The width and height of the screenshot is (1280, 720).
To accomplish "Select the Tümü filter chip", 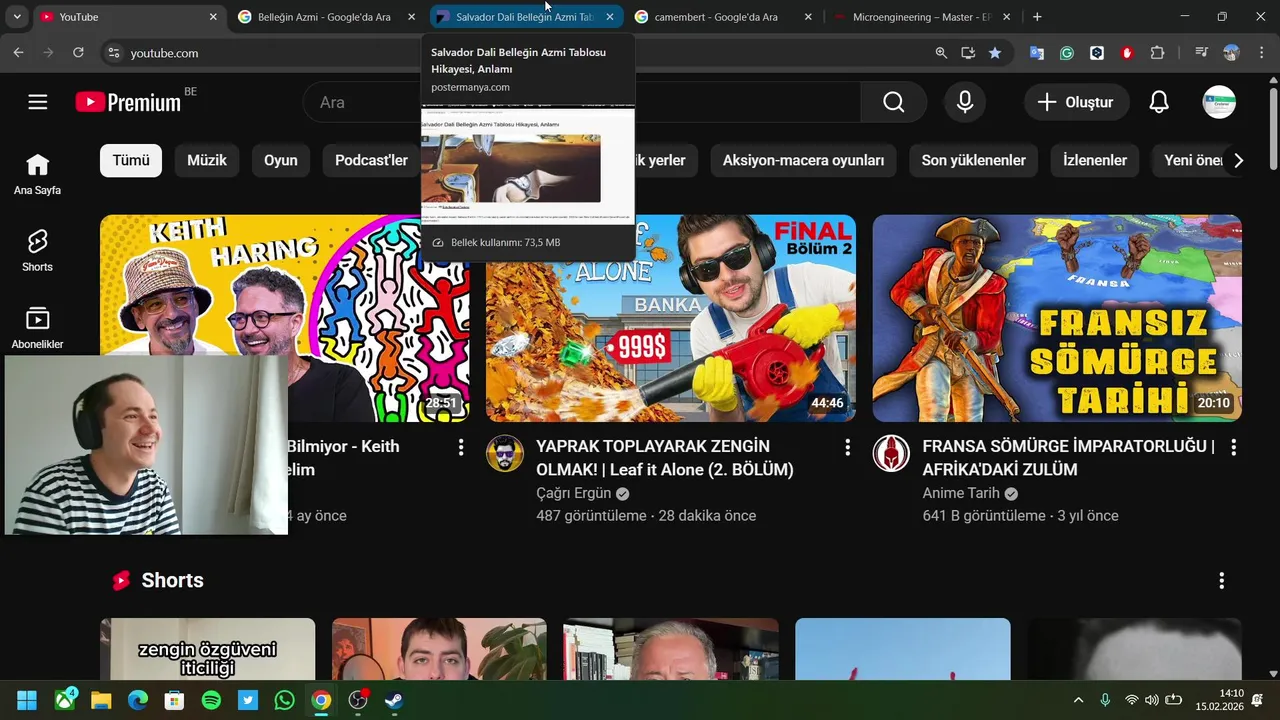I will [x=131, y=160].
